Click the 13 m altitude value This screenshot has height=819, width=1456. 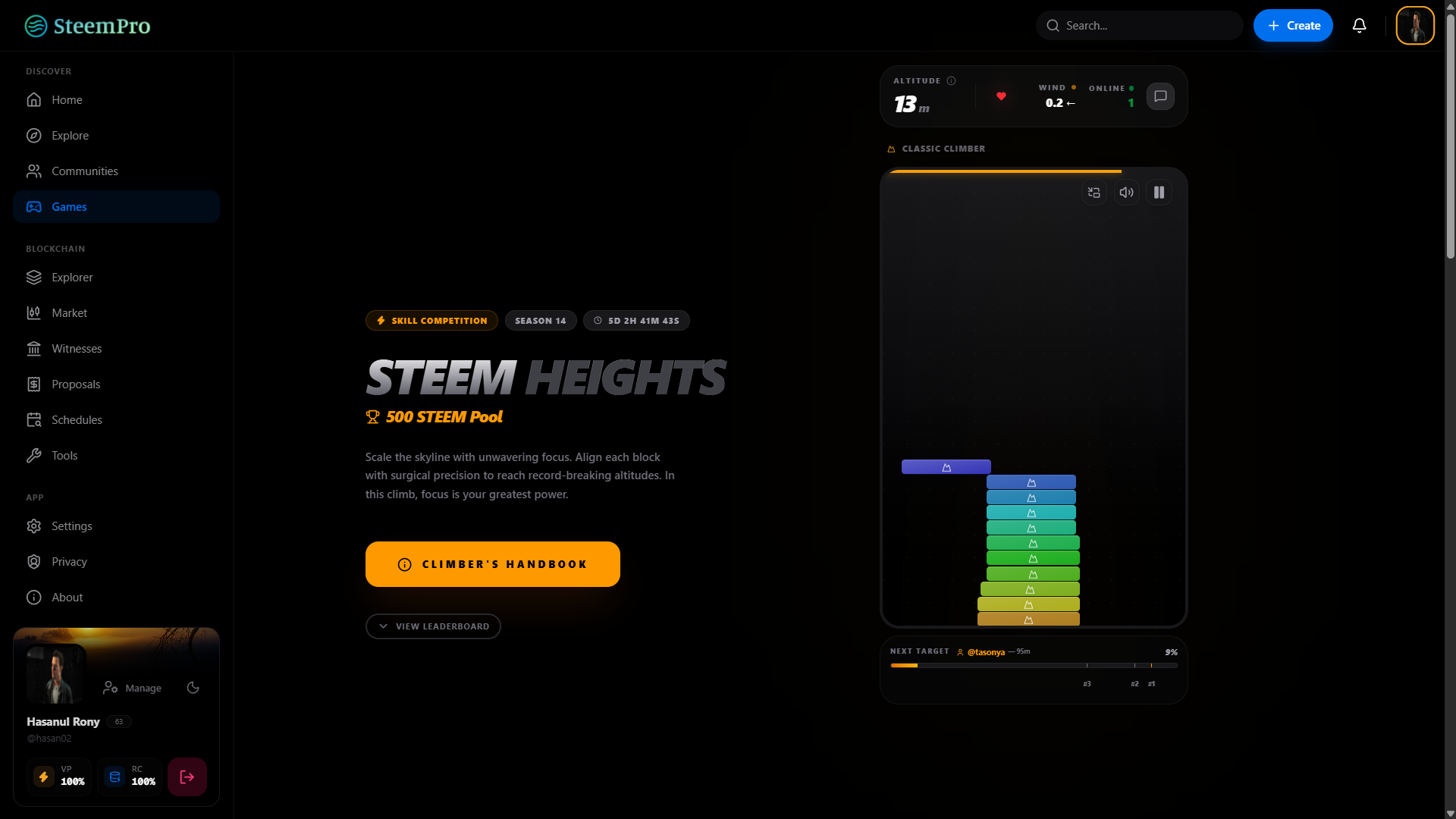coord(912,105)
